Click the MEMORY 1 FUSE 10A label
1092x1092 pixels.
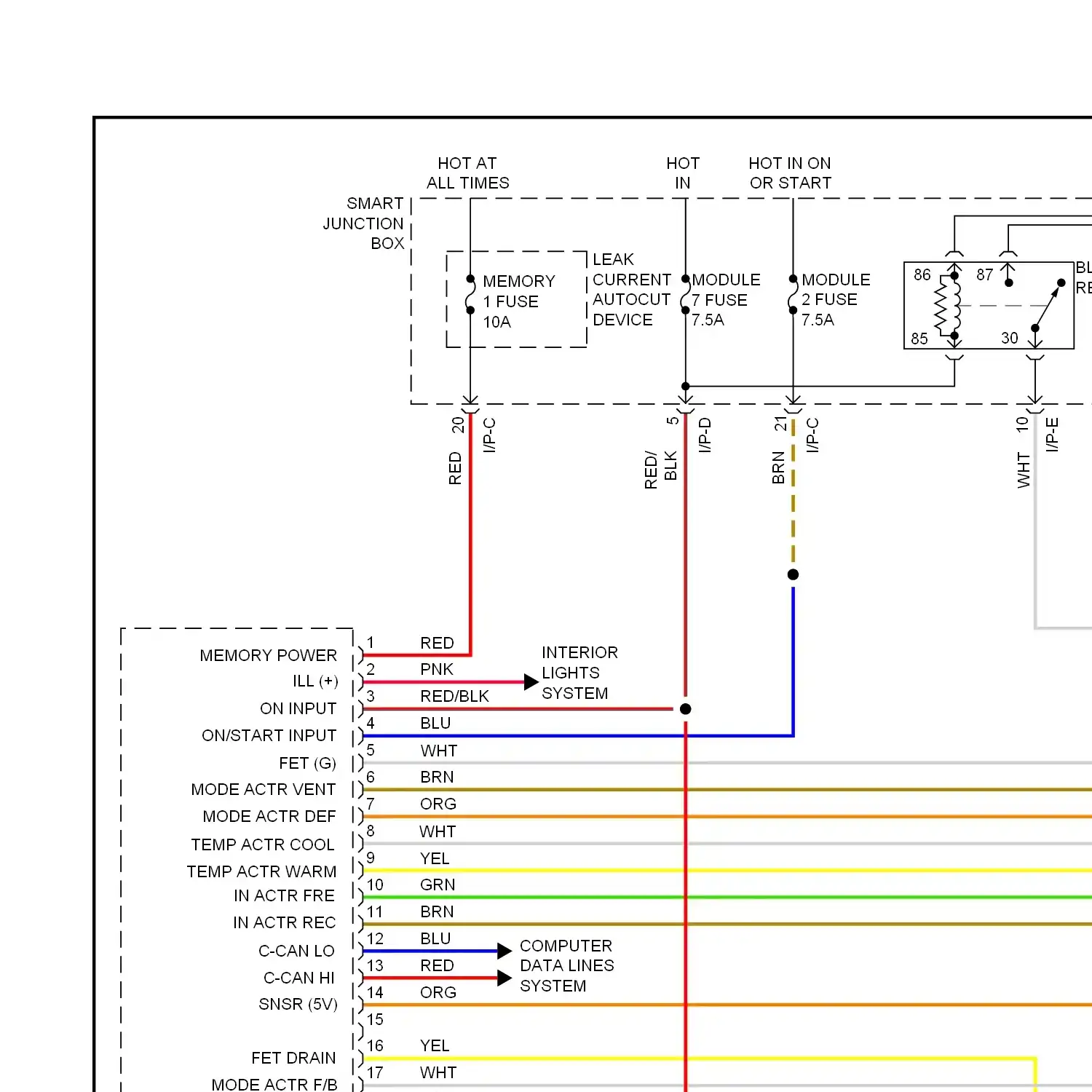click(519, 301)
